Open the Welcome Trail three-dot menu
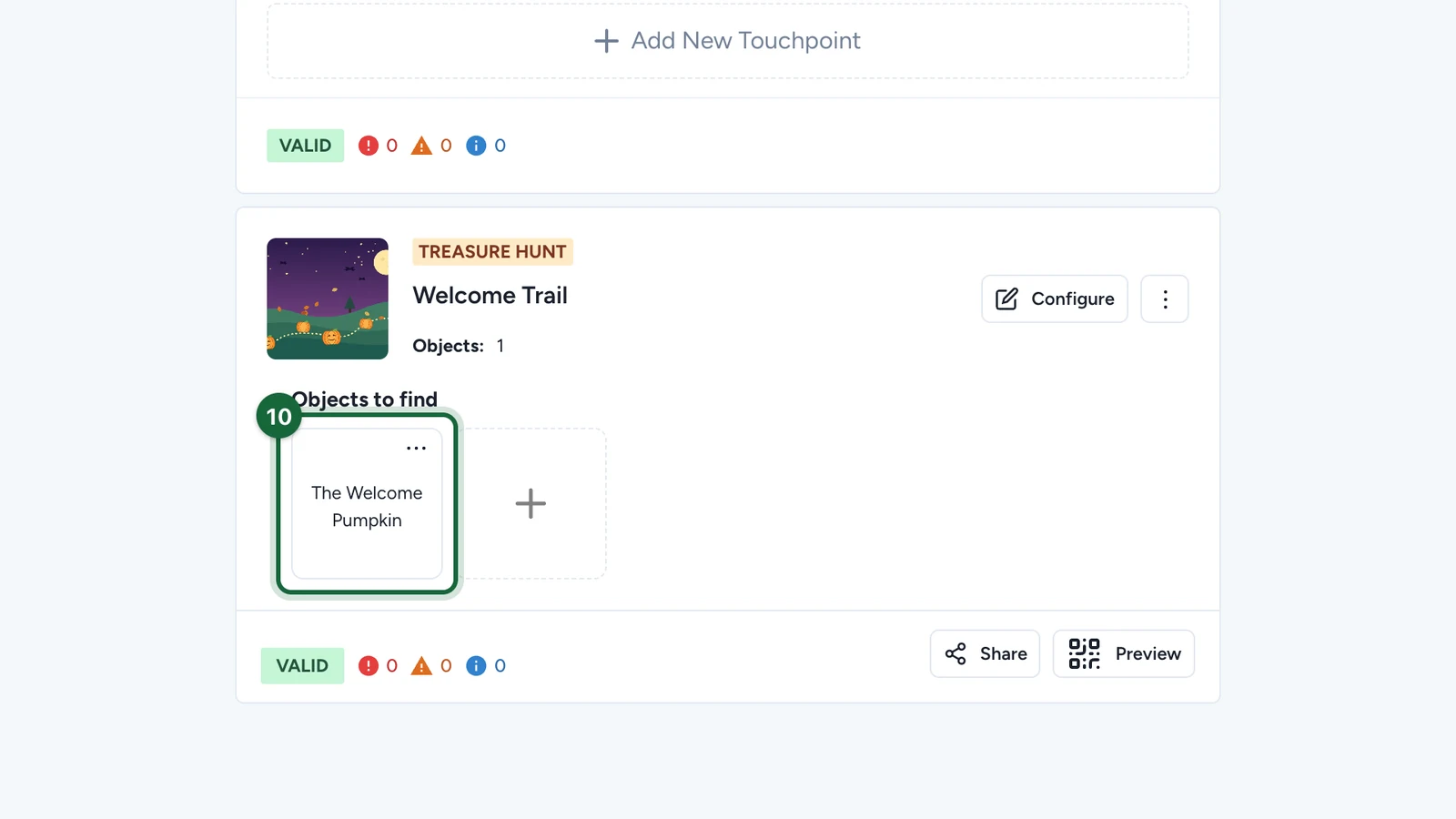This screenshot has width=1456, height=819. tap(1165, 298)
